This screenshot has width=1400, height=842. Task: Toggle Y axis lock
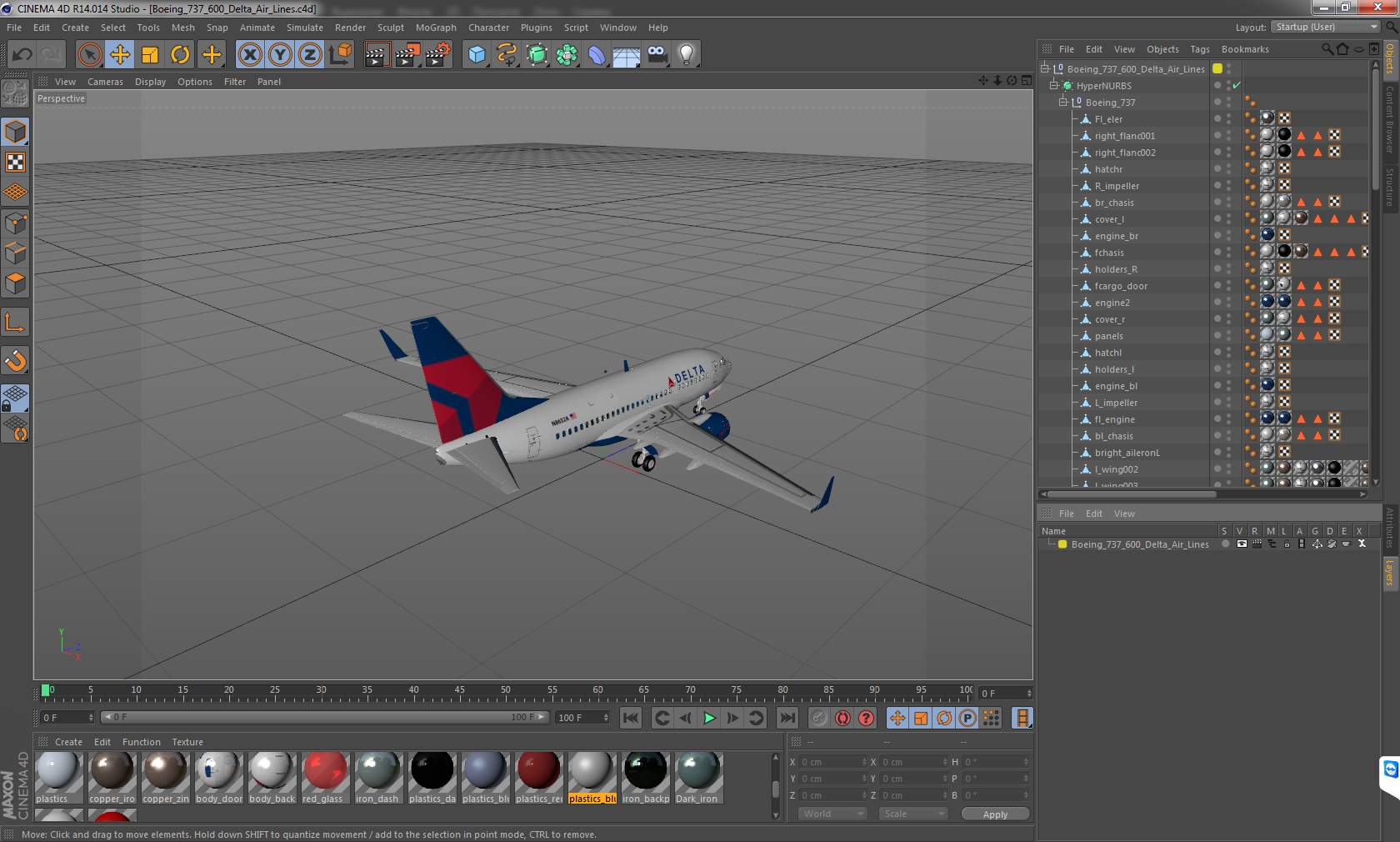(x=280, y=55)
